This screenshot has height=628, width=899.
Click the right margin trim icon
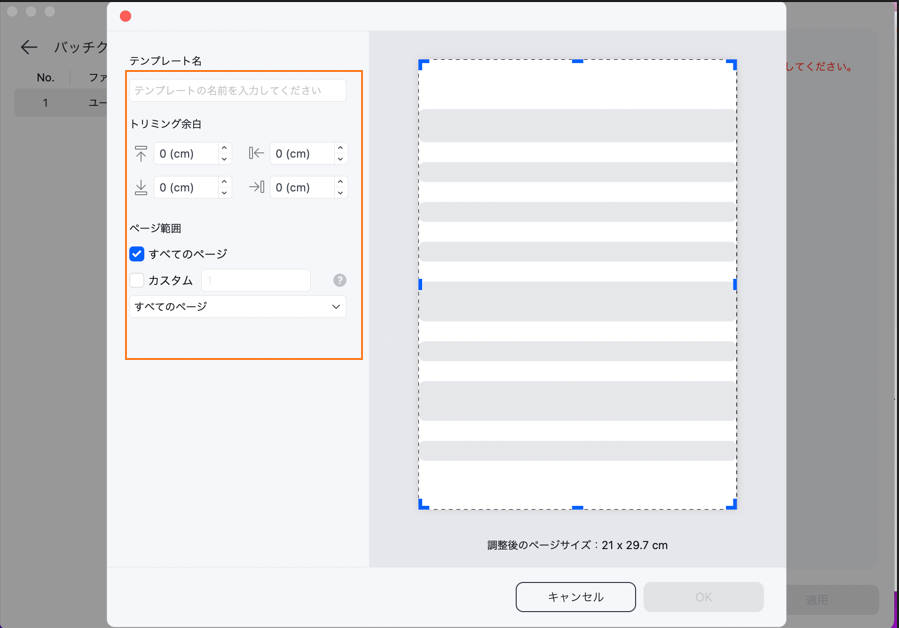pos(256,188)
